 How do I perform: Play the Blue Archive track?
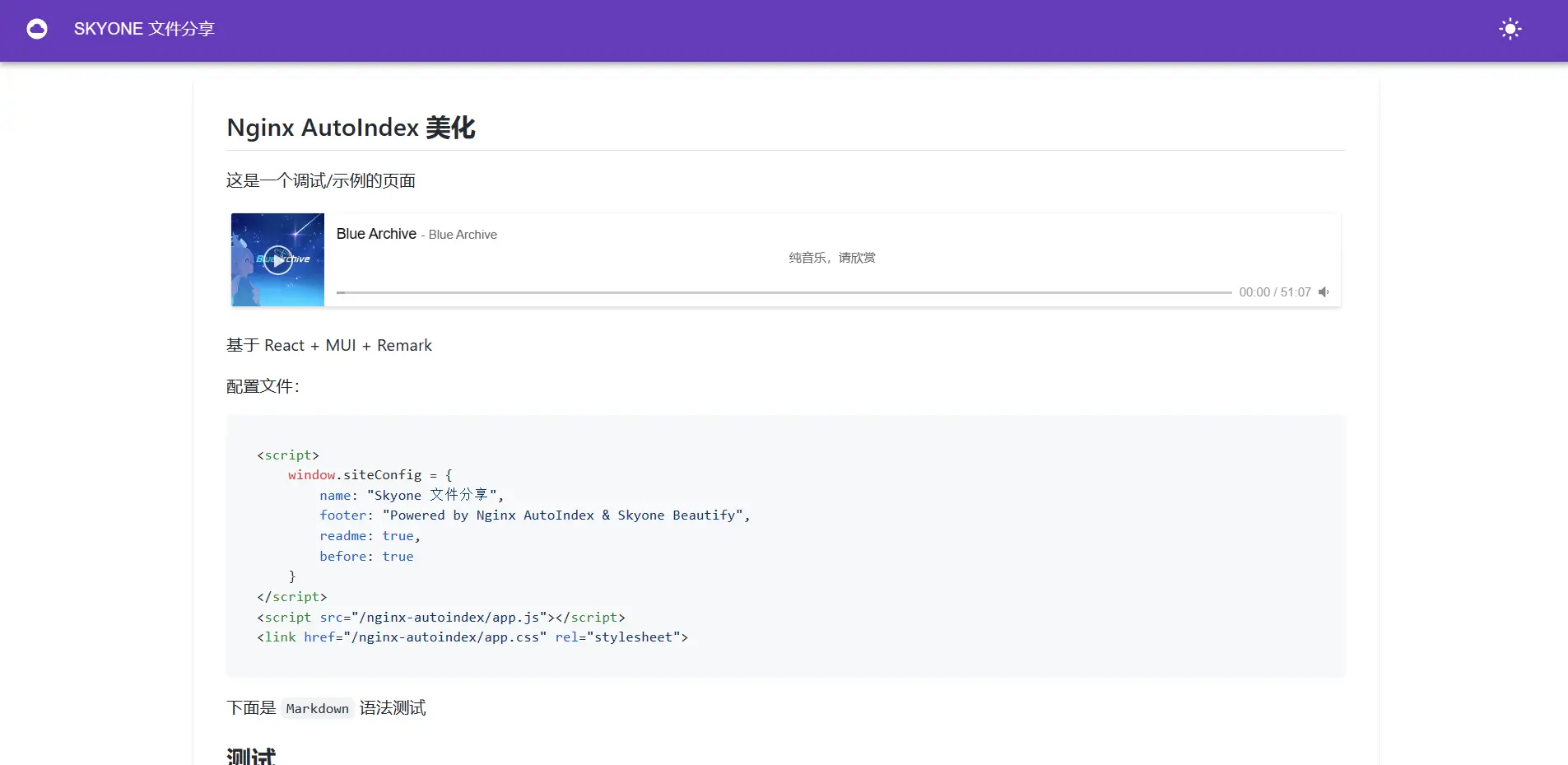278,260
